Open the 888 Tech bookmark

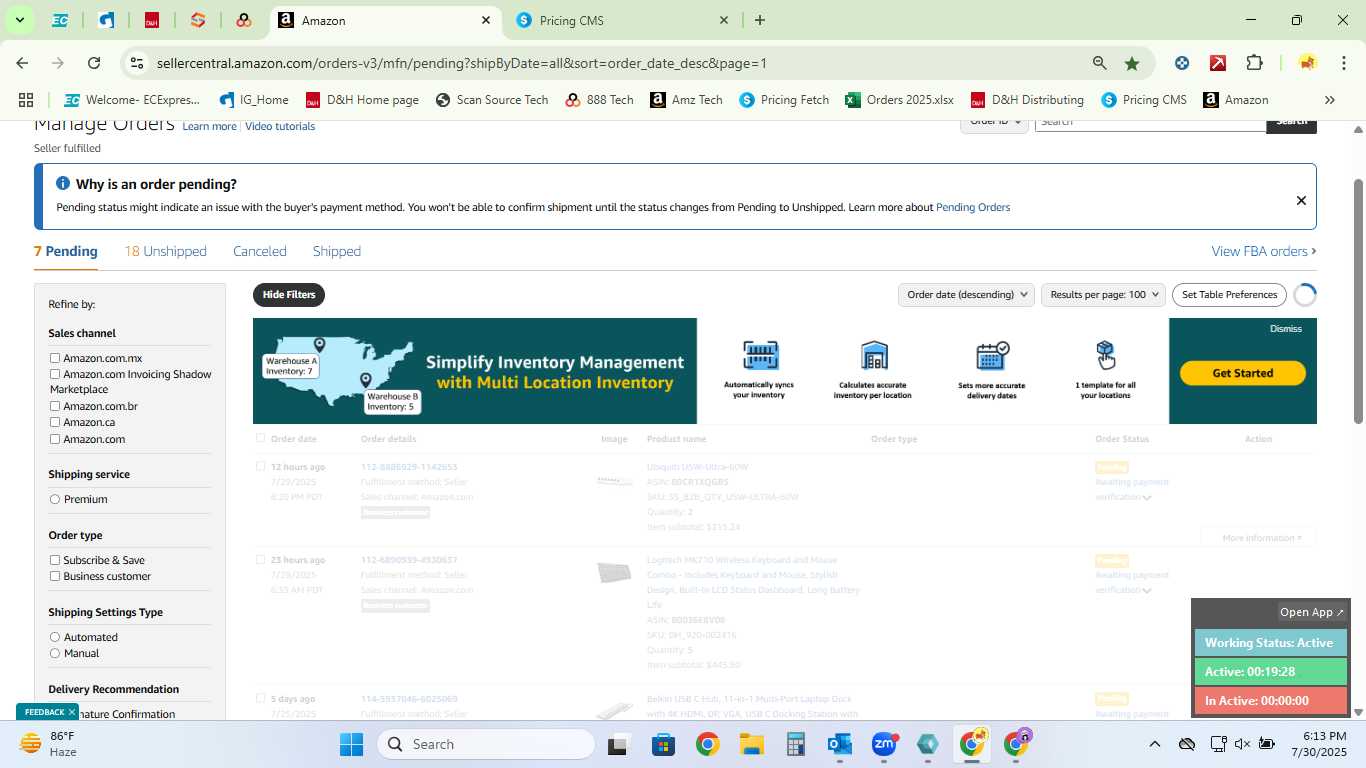click(x=599, y=100)
